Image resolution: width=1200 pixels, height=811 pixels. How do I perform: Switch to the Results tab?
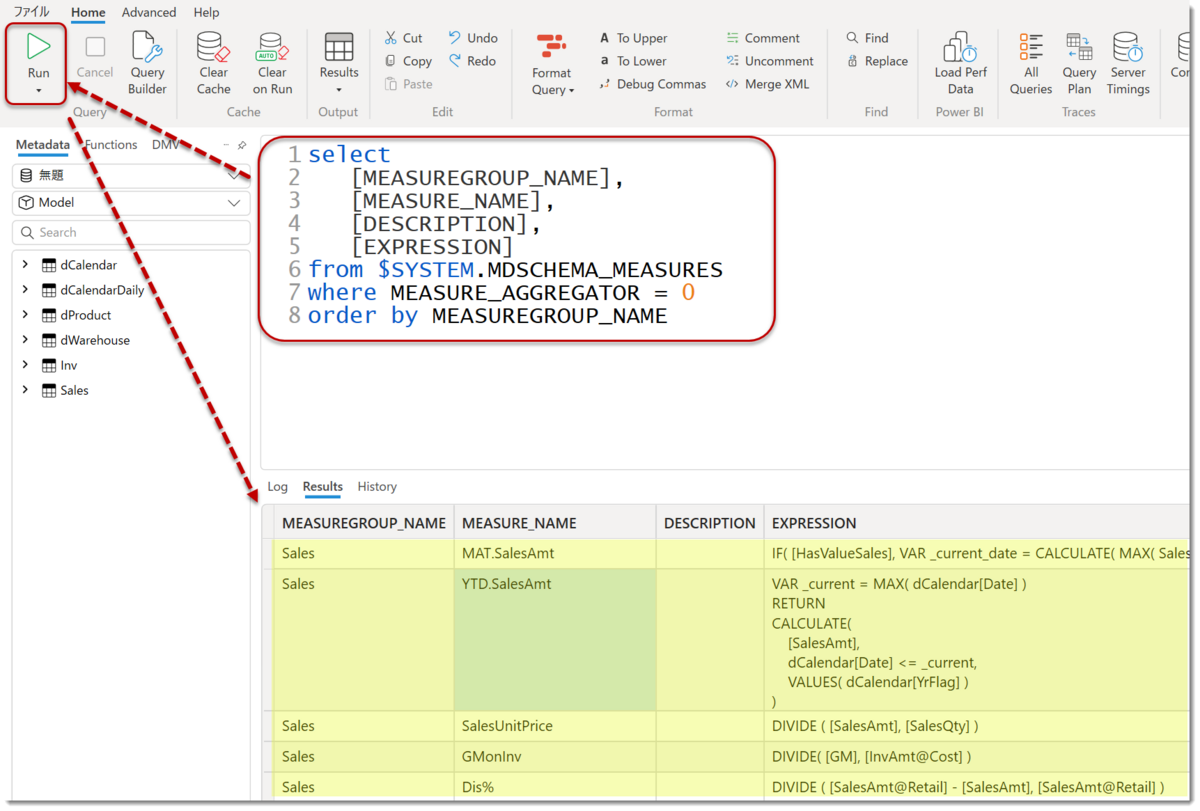[x=322, y=487]
